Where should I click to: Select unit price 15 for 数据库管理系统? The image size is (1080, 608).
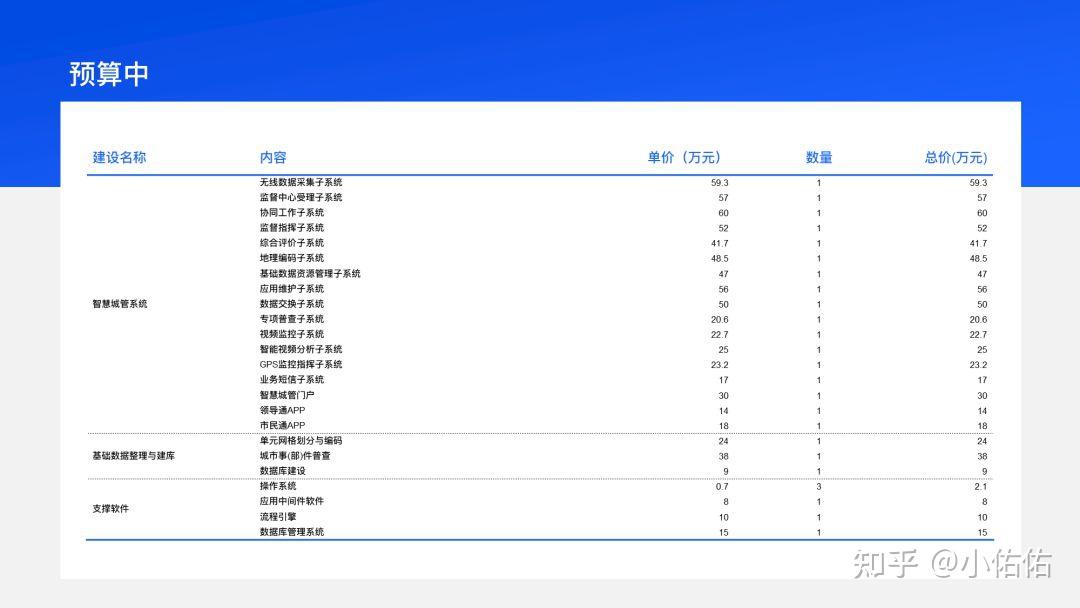pos(723,533)
